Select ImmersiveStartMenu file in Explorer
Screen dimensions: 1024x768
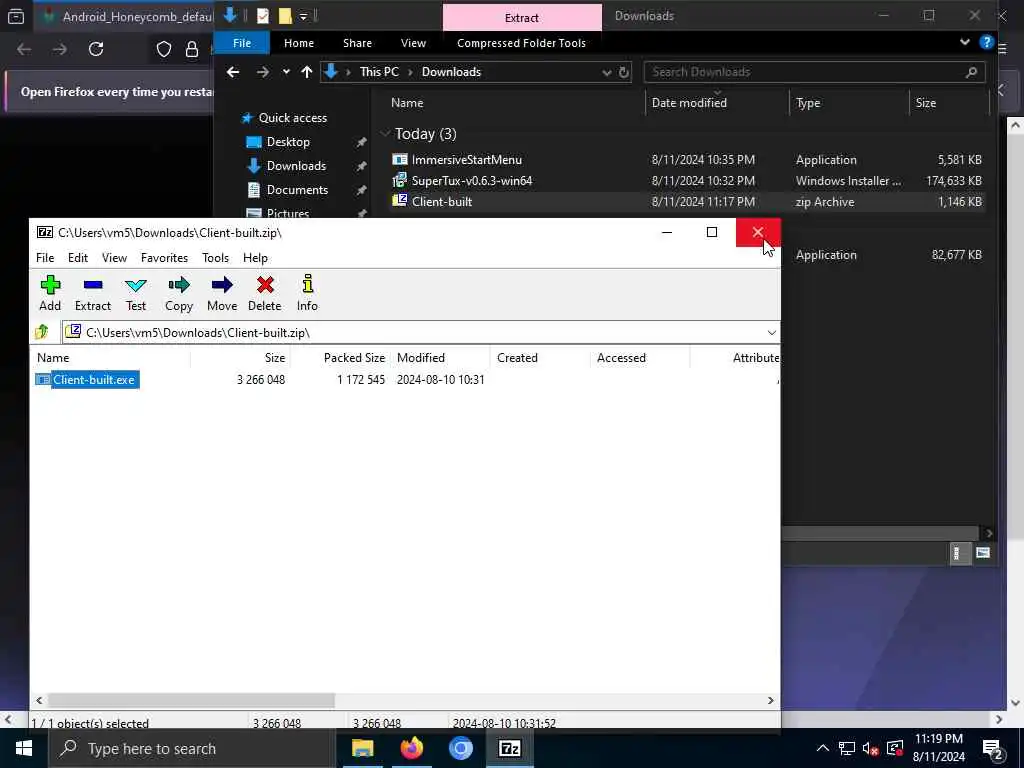coord(466,159)
